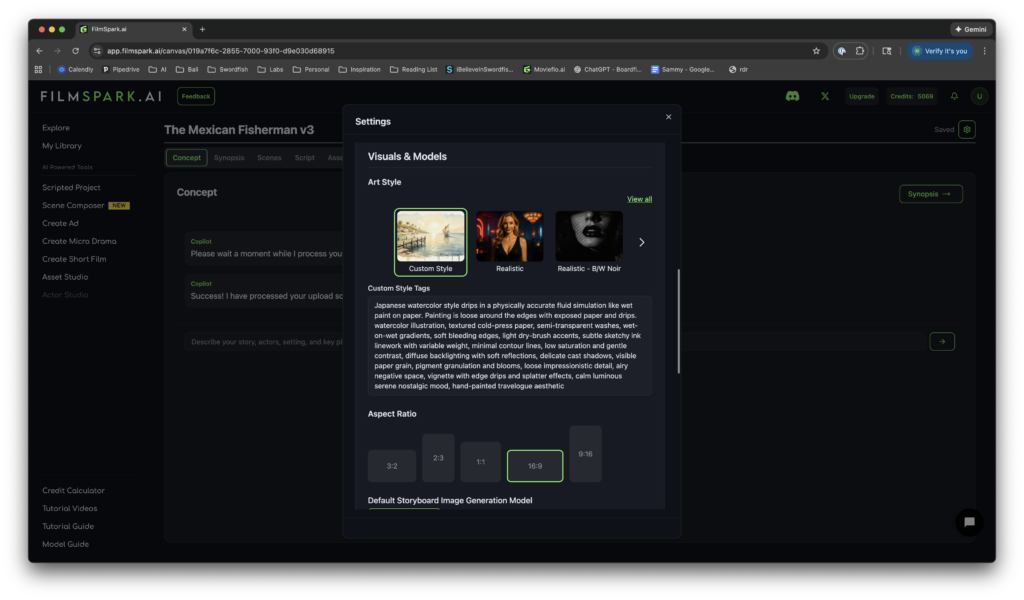Click the U user avatar icon

pos(979,95)
